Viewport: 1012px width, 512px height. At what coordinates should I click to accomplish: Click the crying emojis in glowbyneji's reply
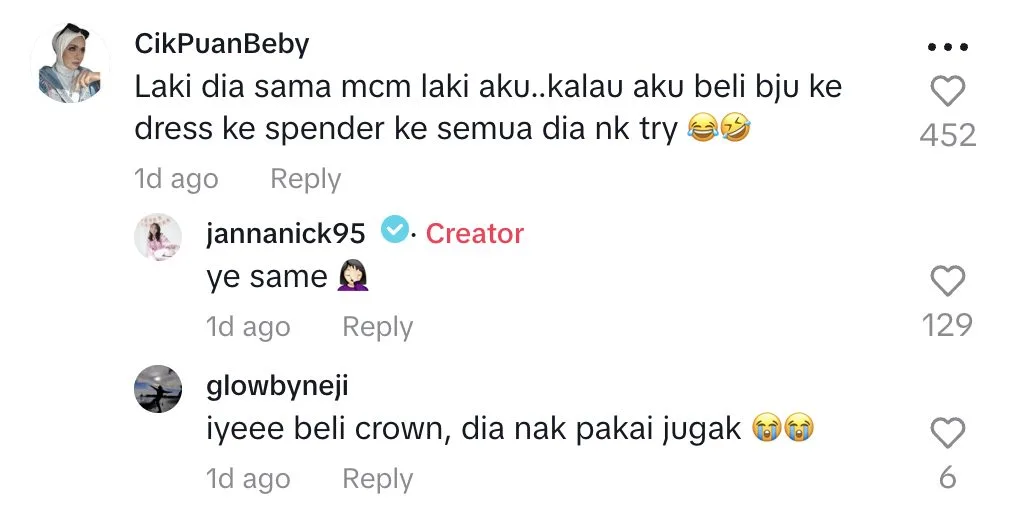click(785, 429)
